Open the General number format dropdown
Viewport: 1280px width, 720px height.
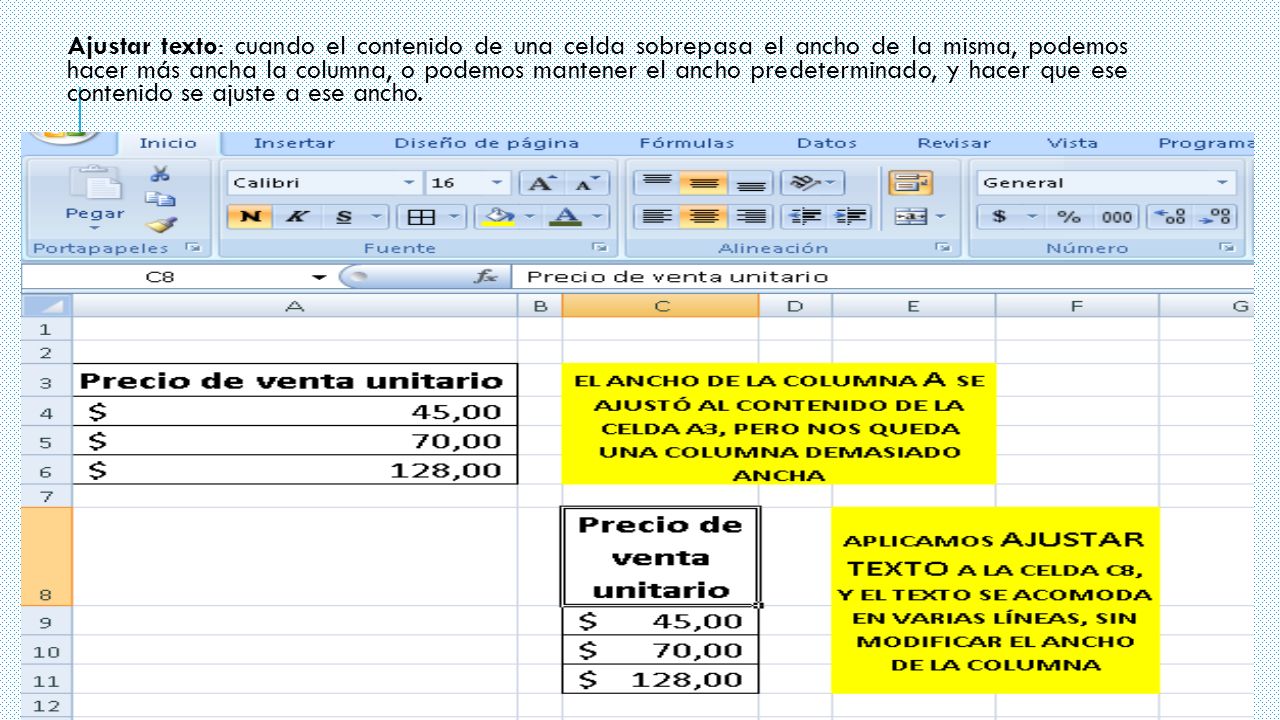pos(1222,183)
